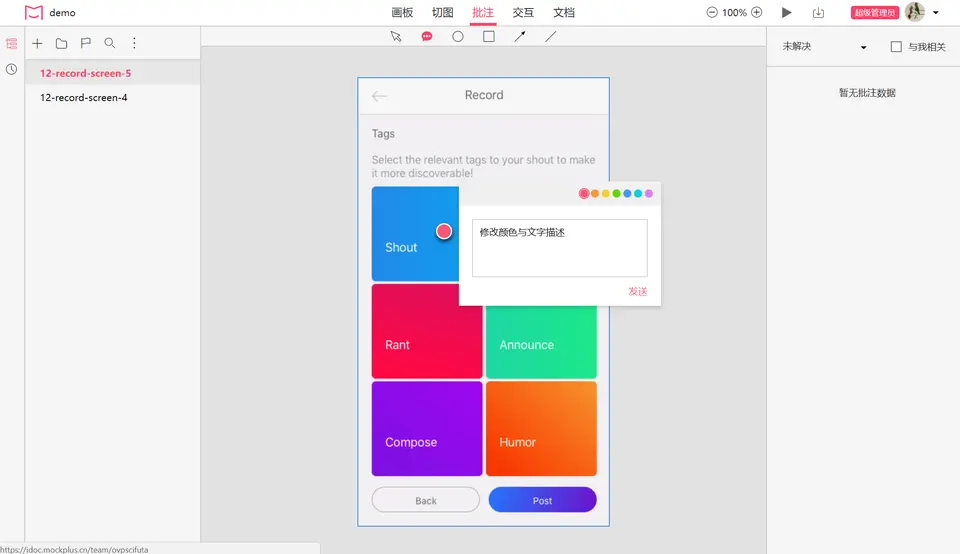Click the Tags heading in mockup
The width and height of the screenshot is (960, 554).
383,133
